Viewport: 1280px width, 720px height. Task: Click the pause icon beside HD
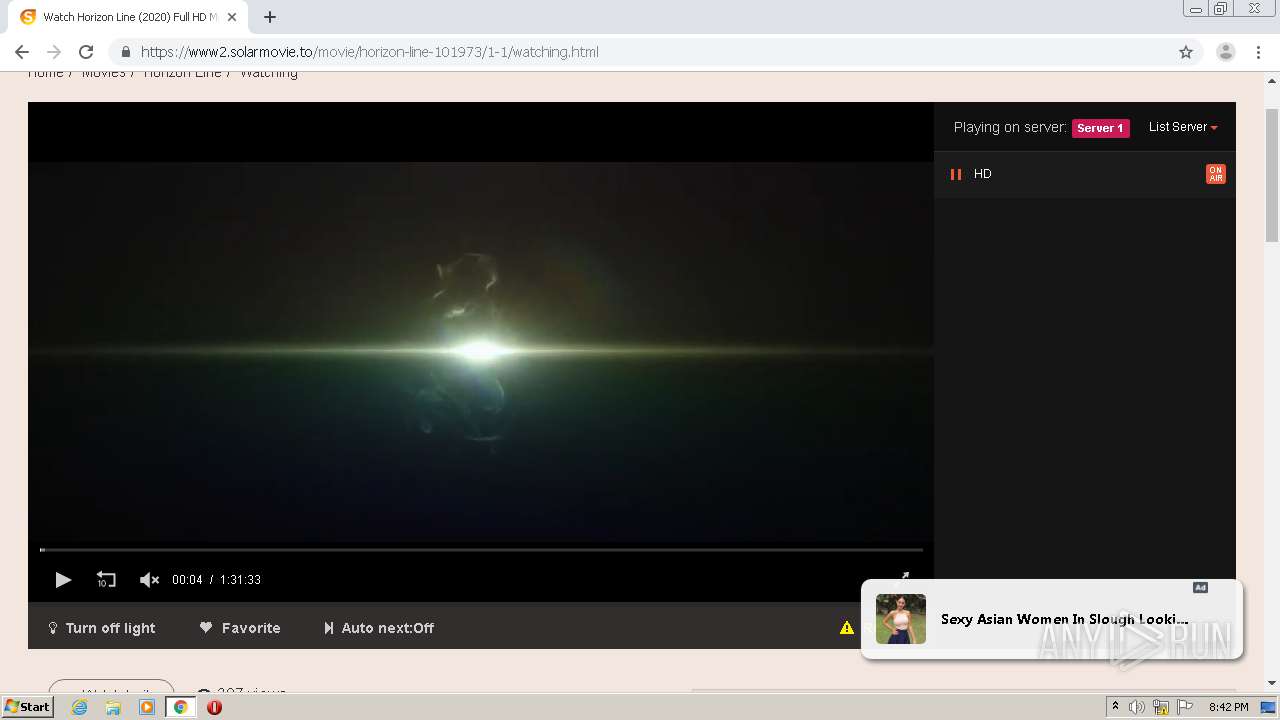click(956, 174)
